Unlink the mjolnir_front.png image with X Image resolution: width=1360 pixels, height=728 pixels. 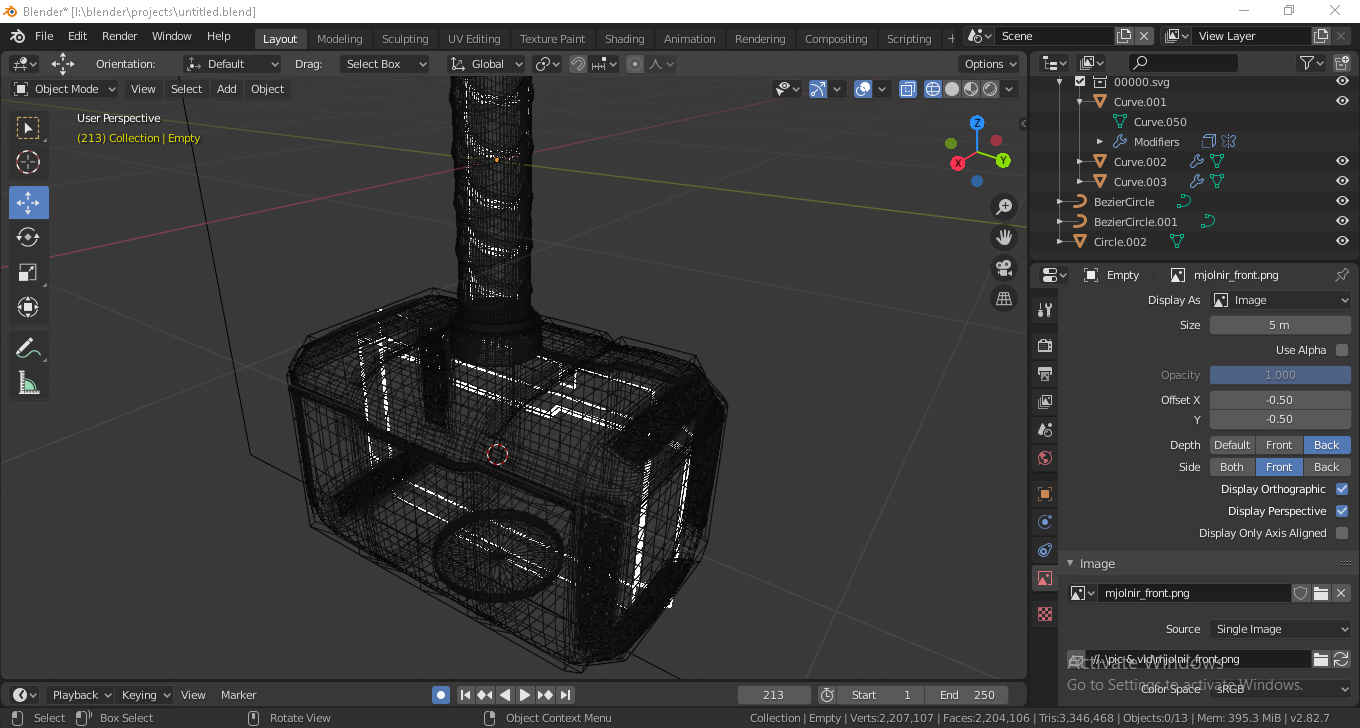click(x=1342, y=593)
